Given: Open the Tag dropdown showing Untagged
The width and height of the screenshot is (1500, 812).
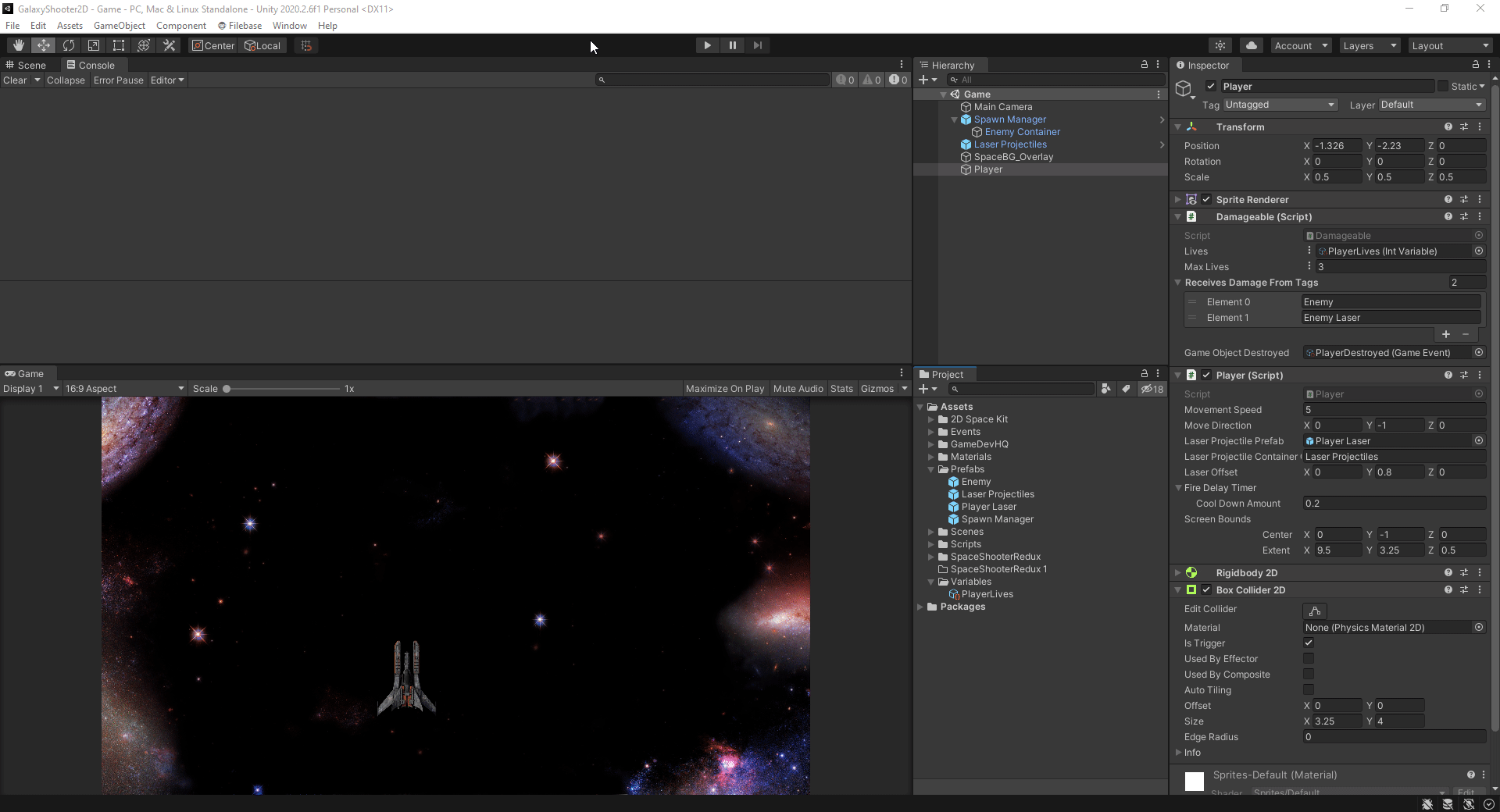Looking at the screenshot, I should (1280, 105).
